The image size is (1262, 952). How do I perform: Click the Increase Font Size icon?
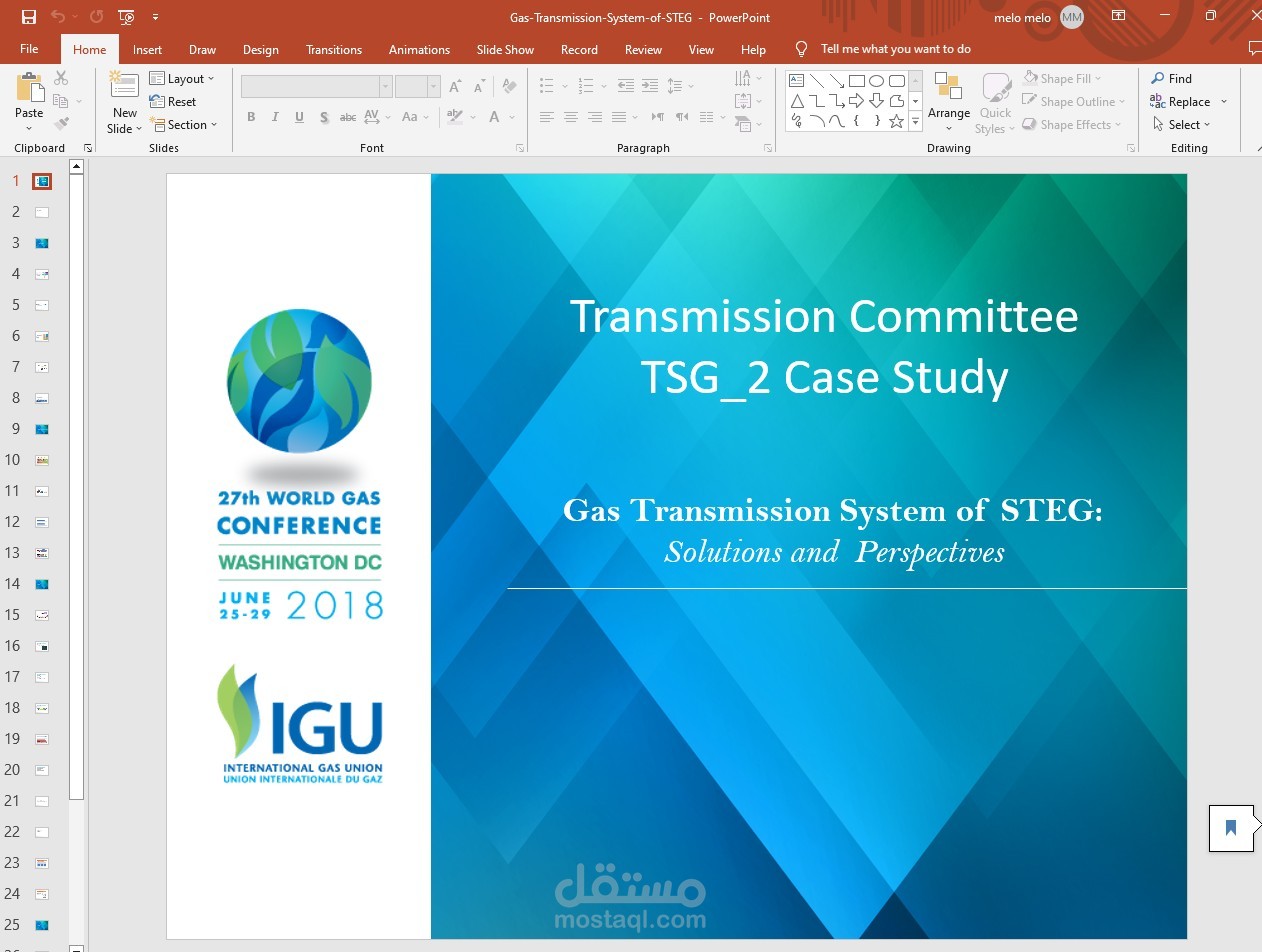tap(454, 86)
